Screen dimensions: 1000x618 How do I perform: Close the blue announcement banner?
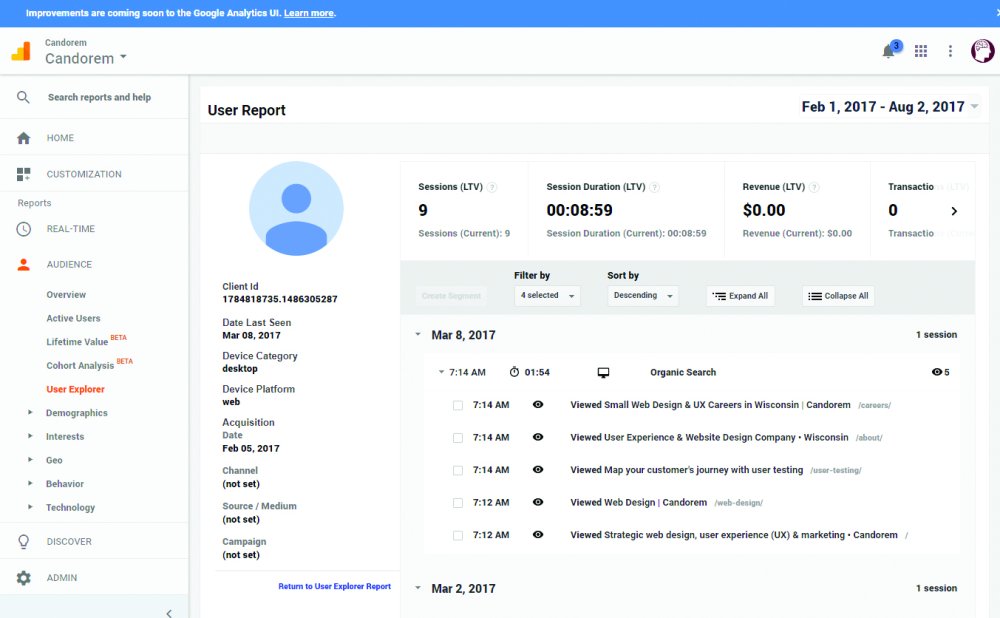tap(996, 13)
